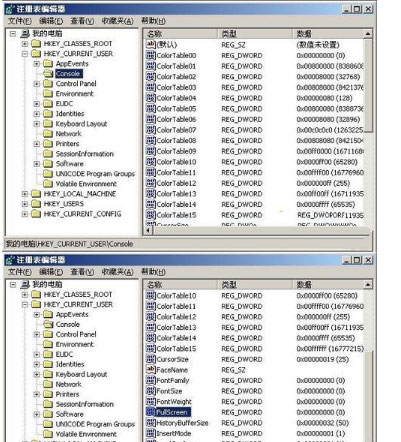Click 0x00000019 (25) data cell
This screenshot has height=442, width=401.
pos(322,359)
